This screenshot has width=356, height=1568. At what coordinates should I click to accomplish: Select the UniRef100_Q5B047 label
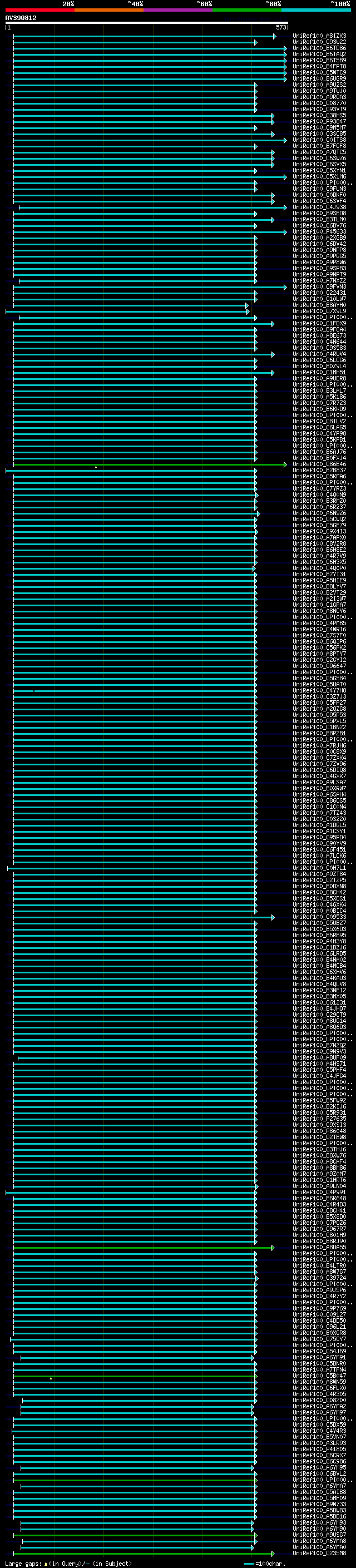[319, 1376]
